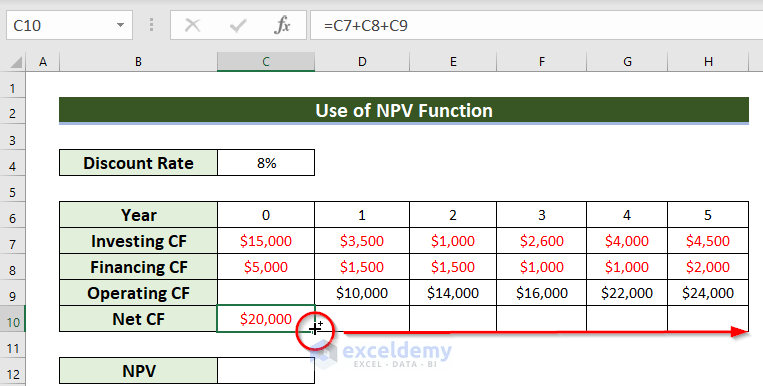Select the $20,000 Net CF cell
763x386 pixels.
coord(266,319)
